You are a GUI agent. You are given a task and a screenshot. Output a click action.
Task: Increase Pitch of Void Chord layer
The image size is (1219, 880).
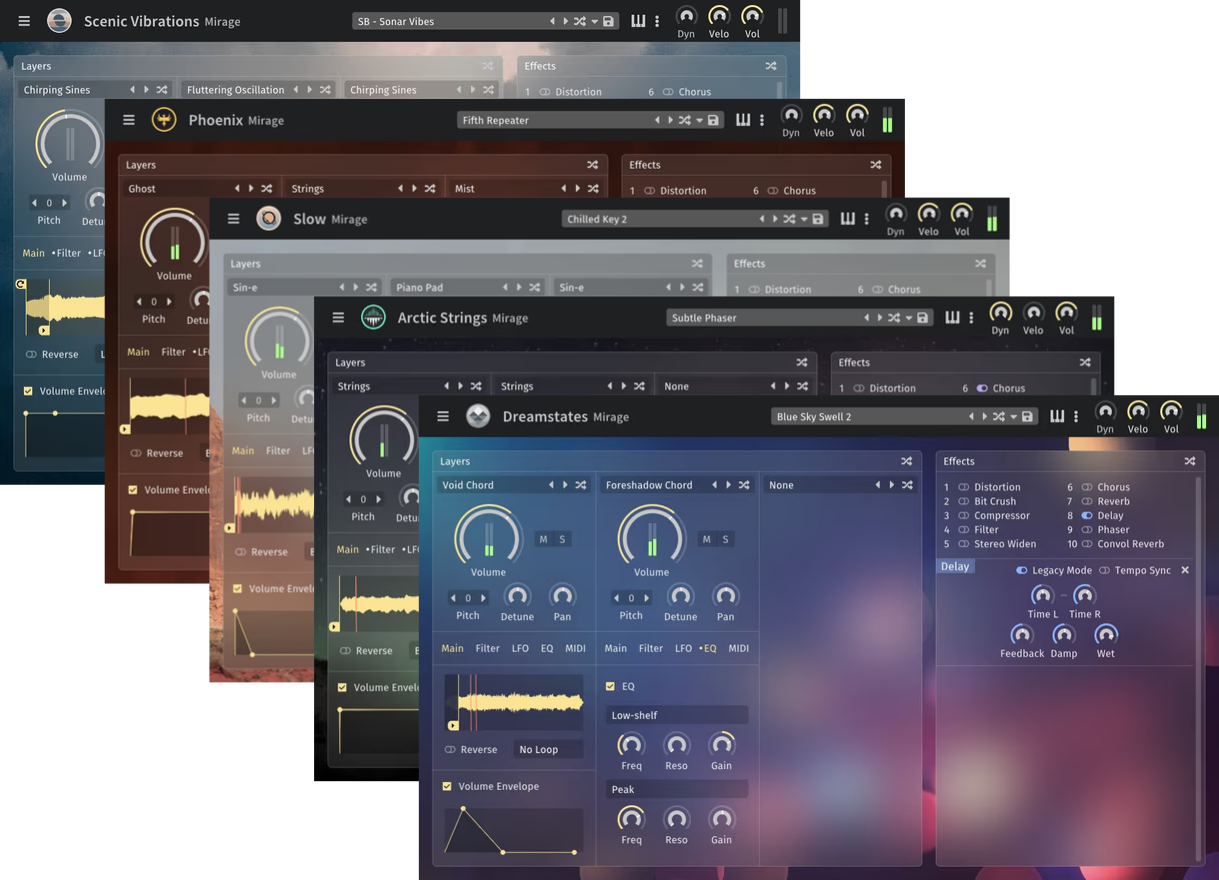click(483, 598)
